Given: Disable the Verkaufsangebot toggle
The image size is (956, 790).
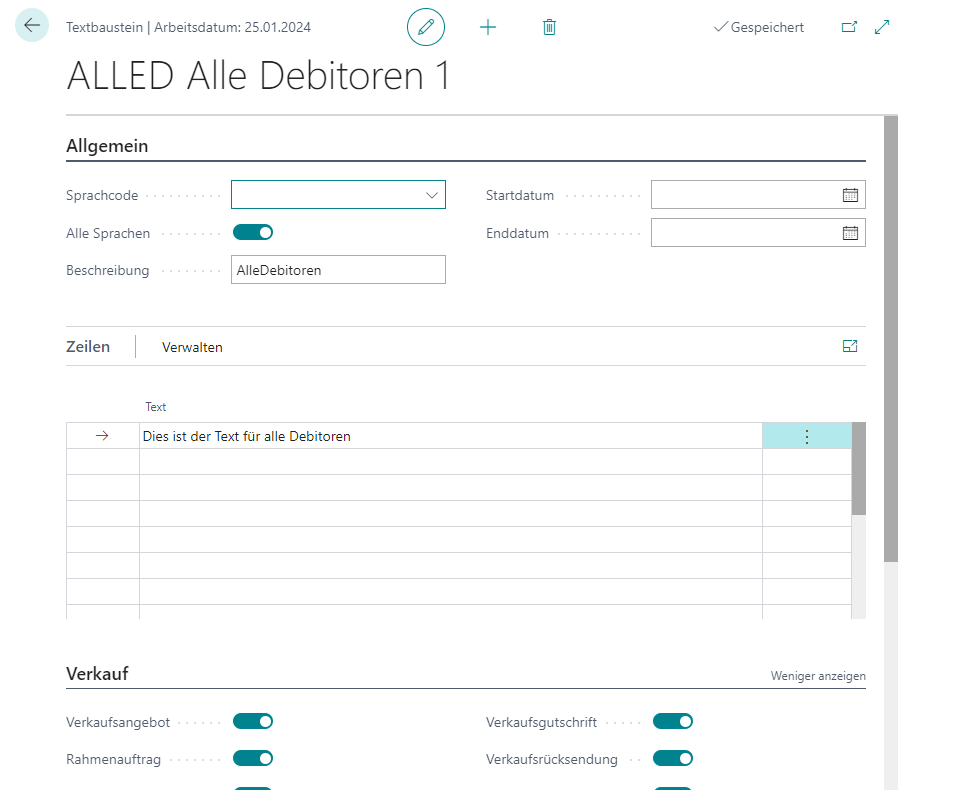Looking at the screenshot, I should (x=253, y=721).
